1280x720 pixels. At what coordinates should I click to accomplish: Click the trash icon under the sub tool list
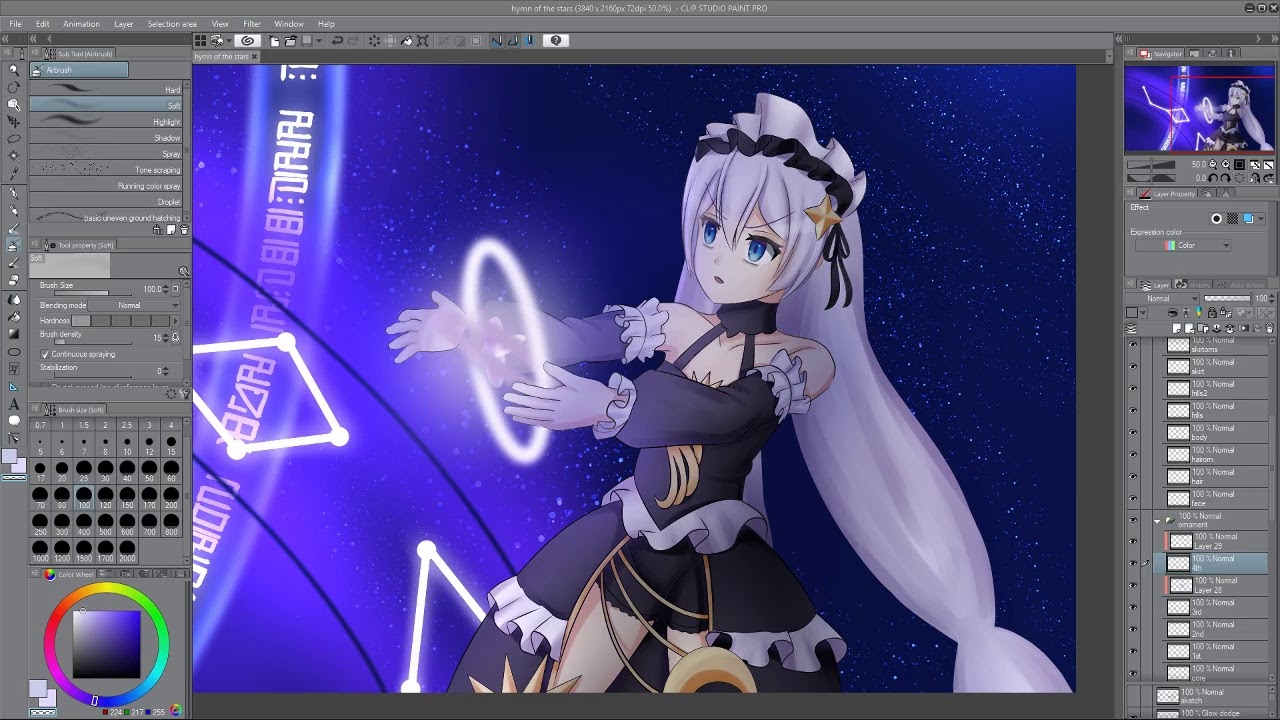tap(184, 230)
